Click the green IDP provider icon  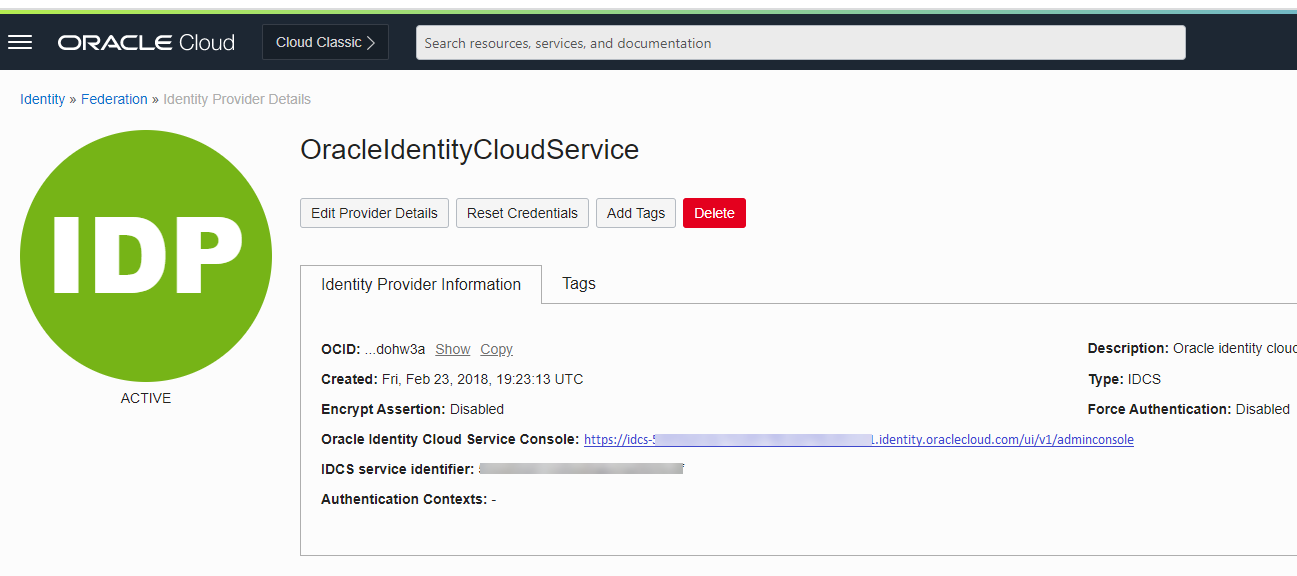coord(146,256)
